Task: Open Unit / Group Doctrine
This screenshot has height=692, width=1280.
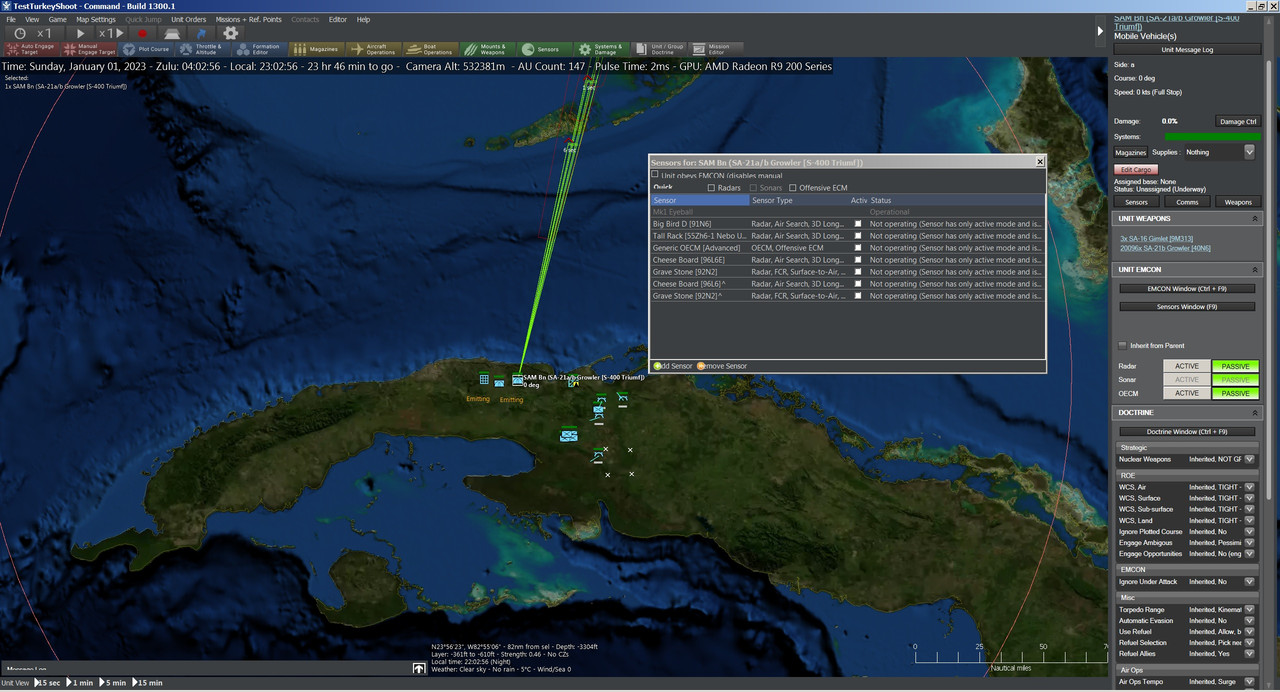Action: coord(659,48)
